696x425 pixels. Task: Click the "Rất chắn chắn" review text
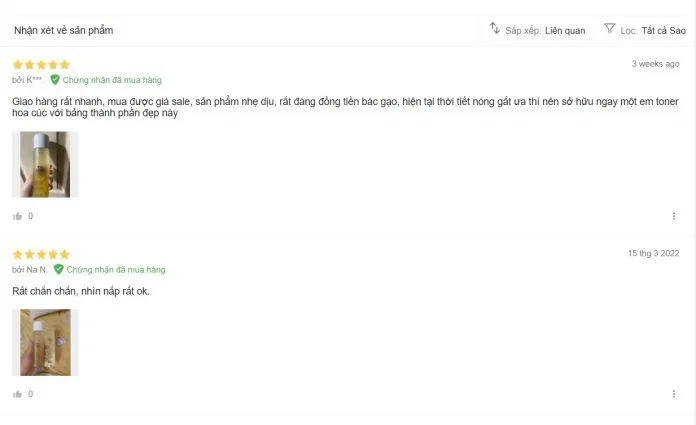[x=80, y=291]
